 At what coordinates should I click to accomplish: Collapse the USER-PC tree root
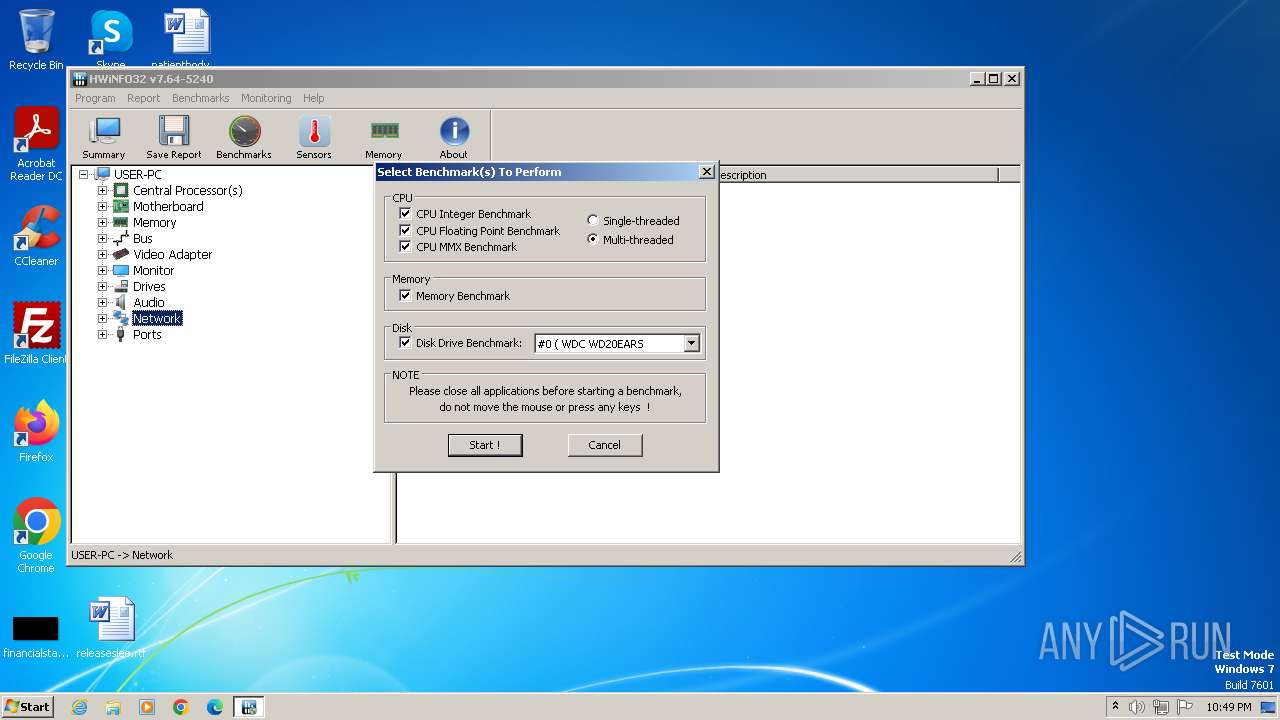coord(83,174)
